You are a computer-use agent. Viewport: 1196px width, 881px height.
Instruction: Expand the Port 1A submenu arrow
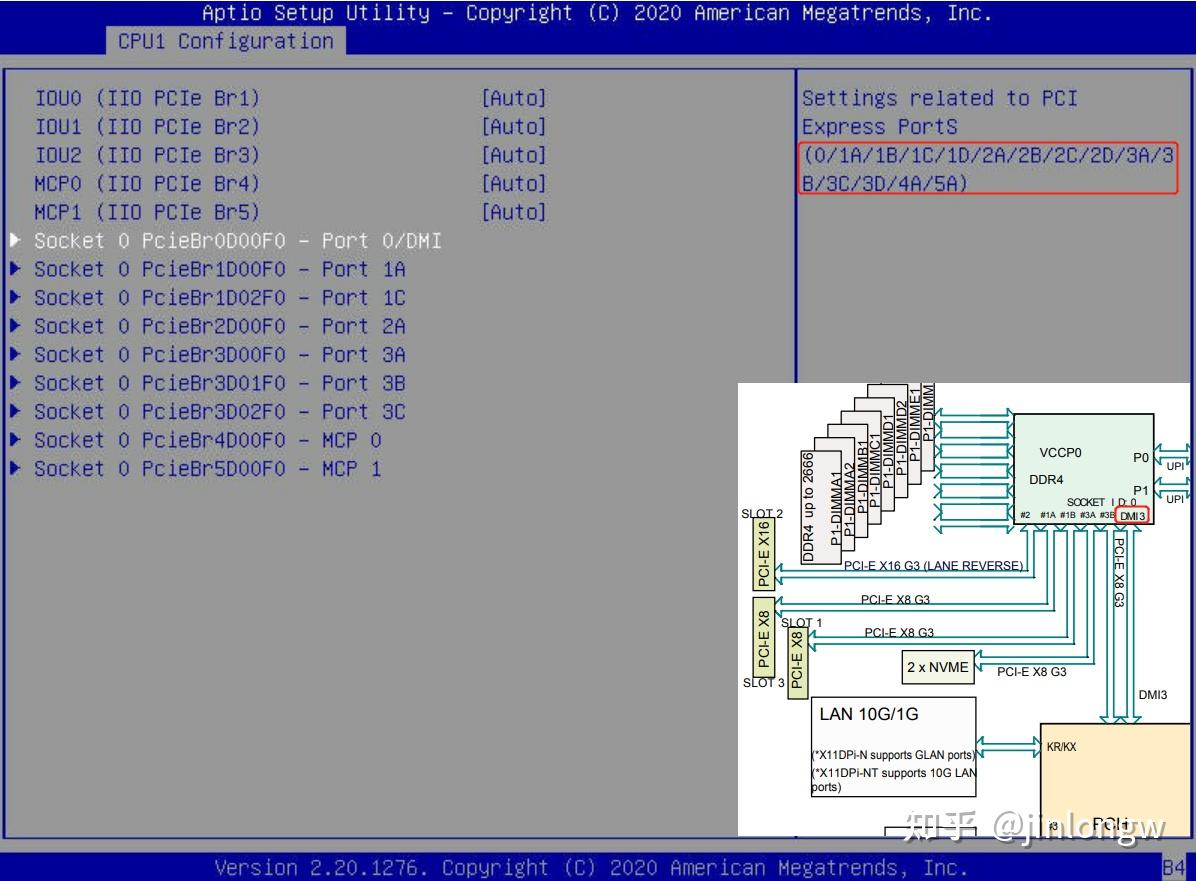coord(14,268)
